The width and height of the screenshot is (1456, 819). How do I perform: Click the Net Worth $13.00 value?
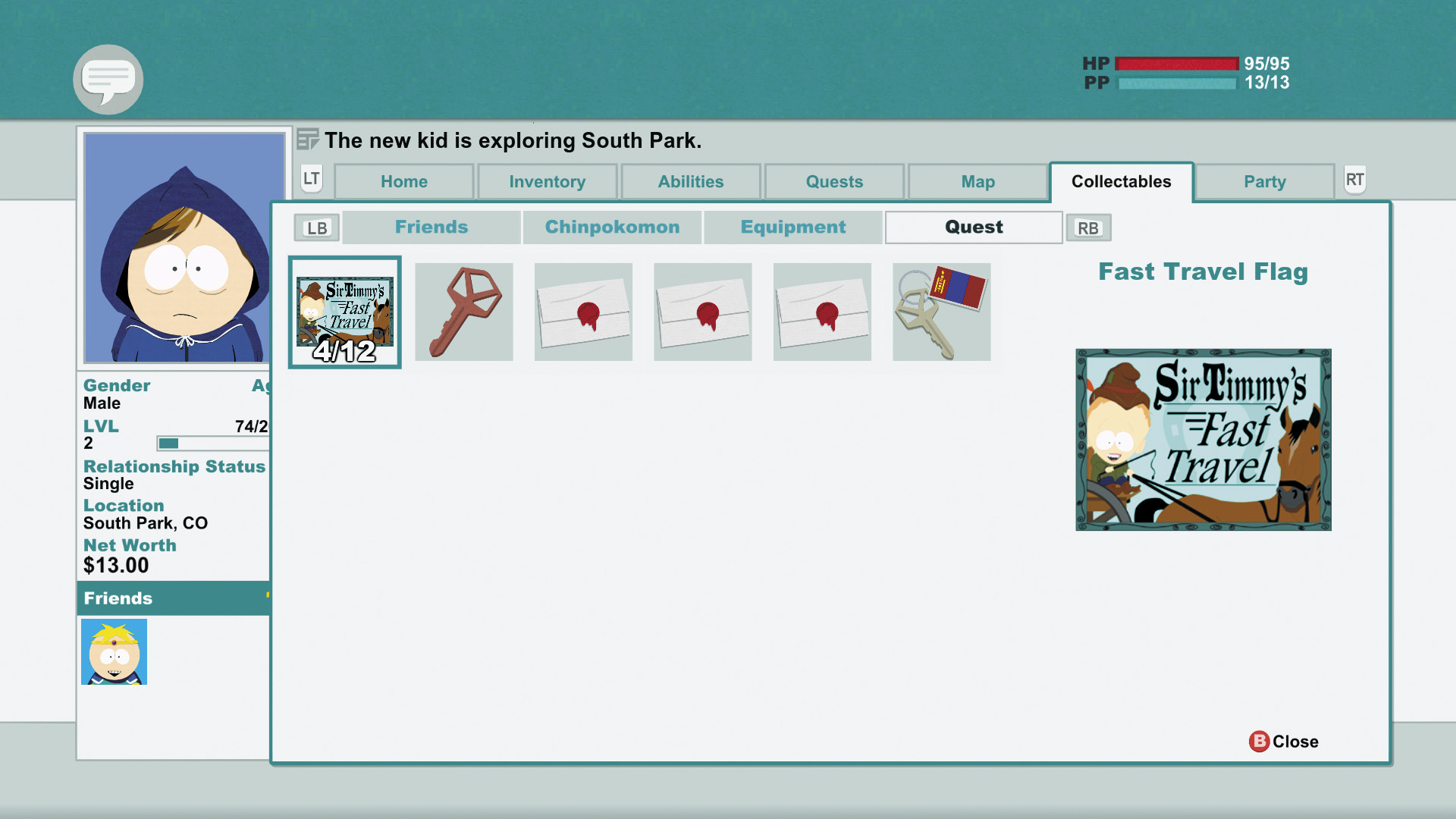116,566
